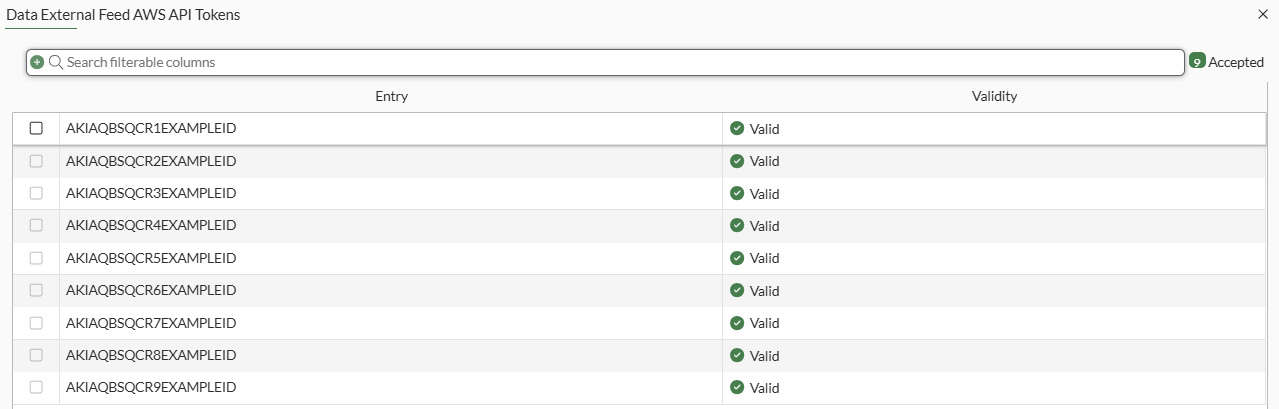
Task: Click Valid checkmark icon for AKIAQBSQCR3EXAMPLEID
Action: 737,193
